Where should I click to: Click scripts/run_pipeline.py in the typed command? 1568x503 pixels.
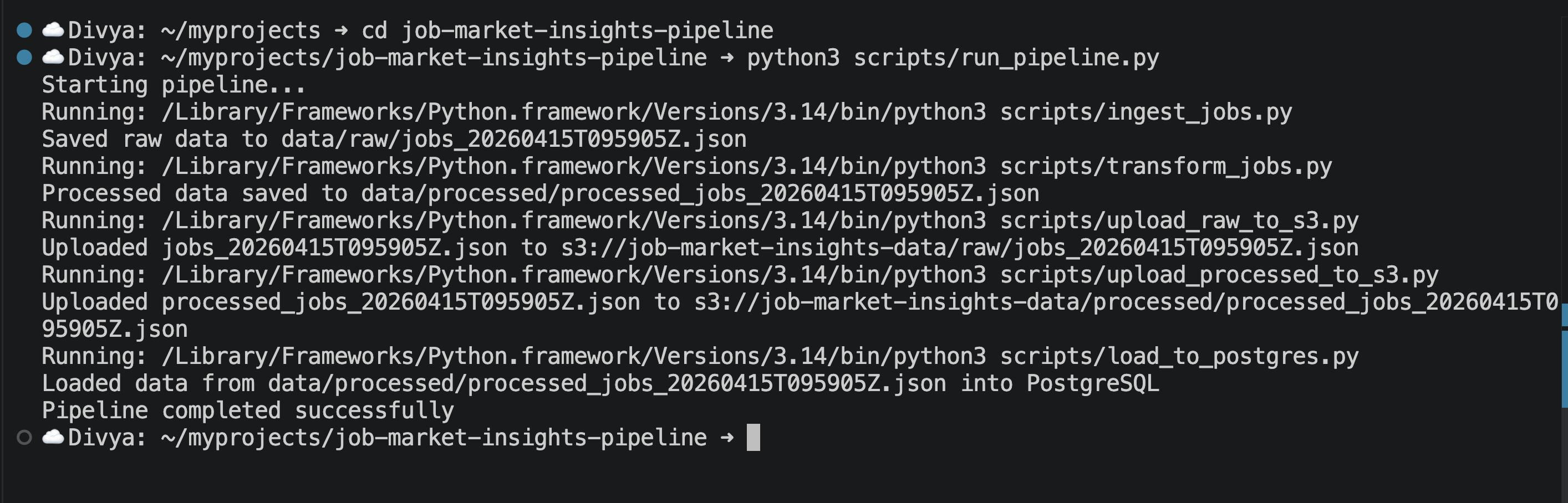[1006, 57]
